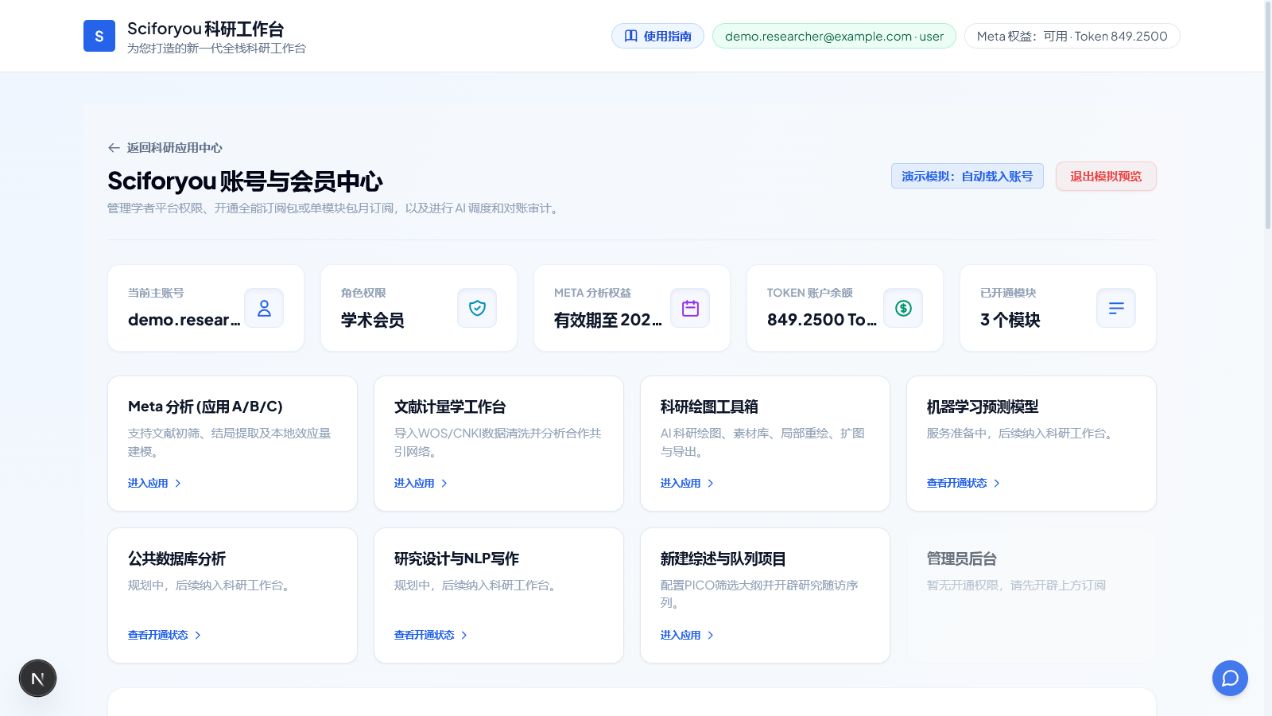Click chevron beside 科研绘图工具箱 进入应用

click(710, 483)
